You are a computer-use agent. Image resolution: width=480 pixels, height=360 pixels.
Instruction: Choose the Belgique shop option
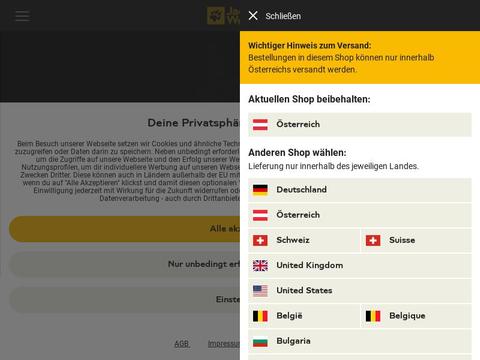[x=416, y=316]
